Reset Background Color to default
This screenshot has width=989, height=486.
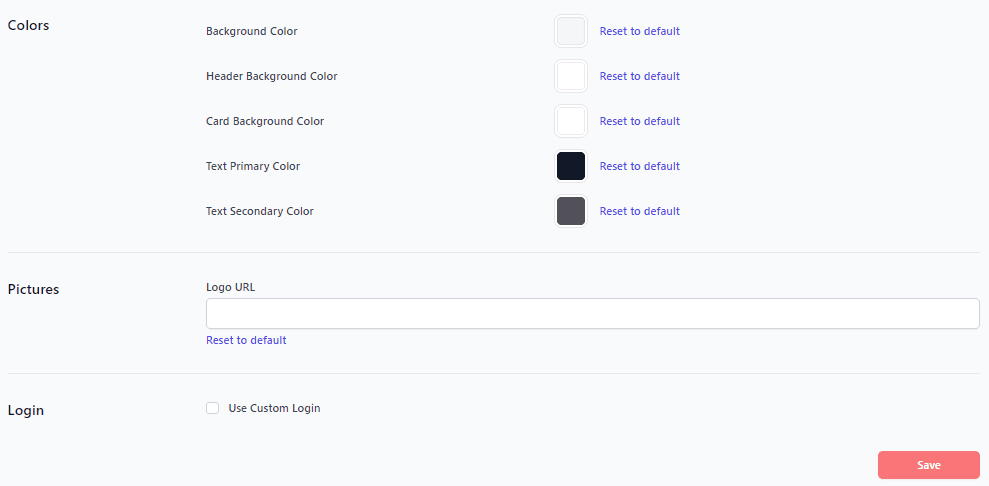(639, 31)
